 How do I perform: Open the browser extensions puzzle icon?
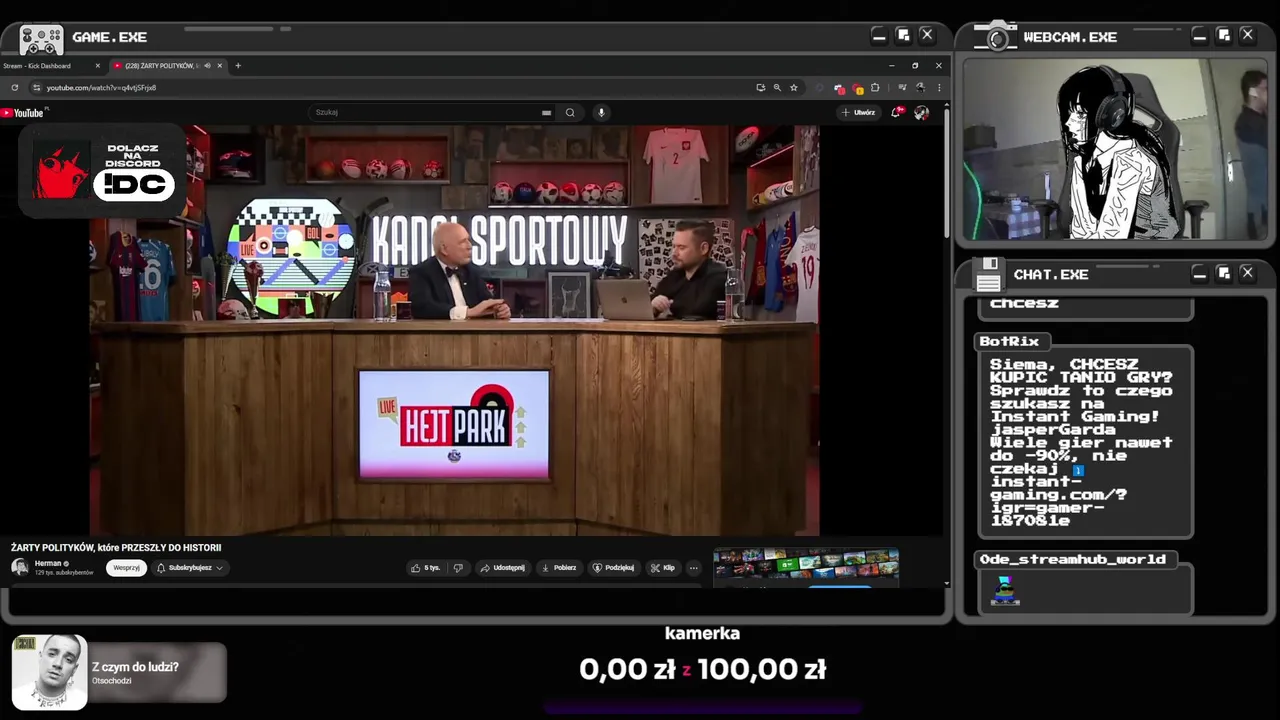pos(875,88)
